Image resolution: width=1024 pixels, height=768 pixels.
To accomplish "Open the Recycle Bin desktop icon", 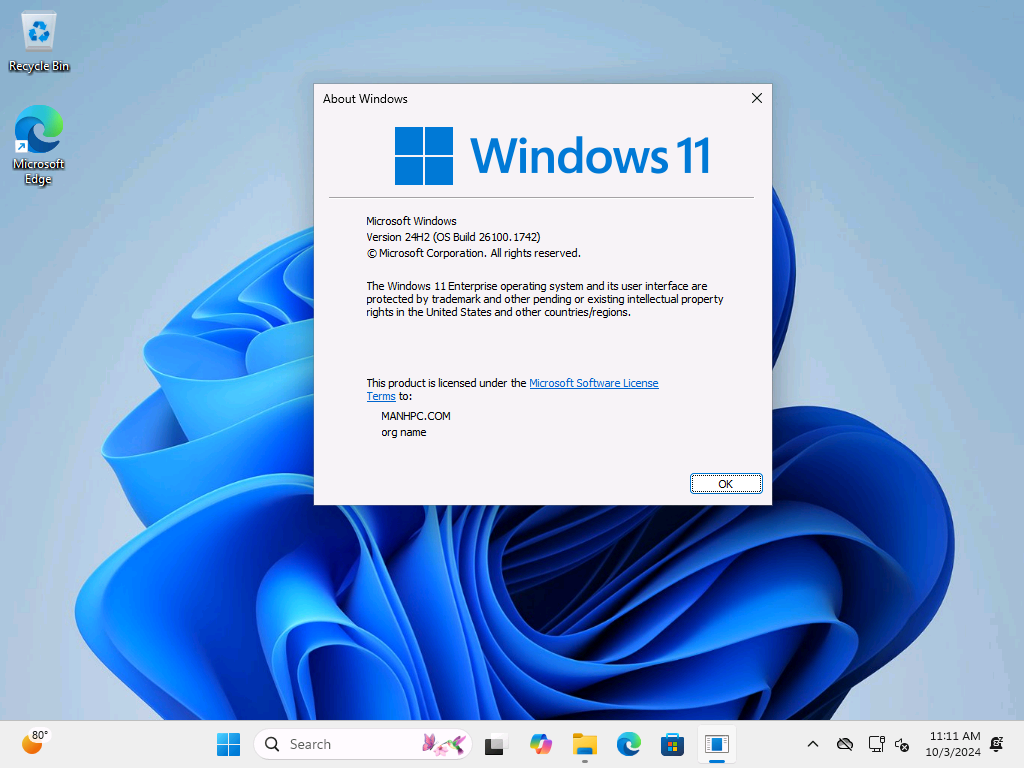I will click(x=39, y=42).
